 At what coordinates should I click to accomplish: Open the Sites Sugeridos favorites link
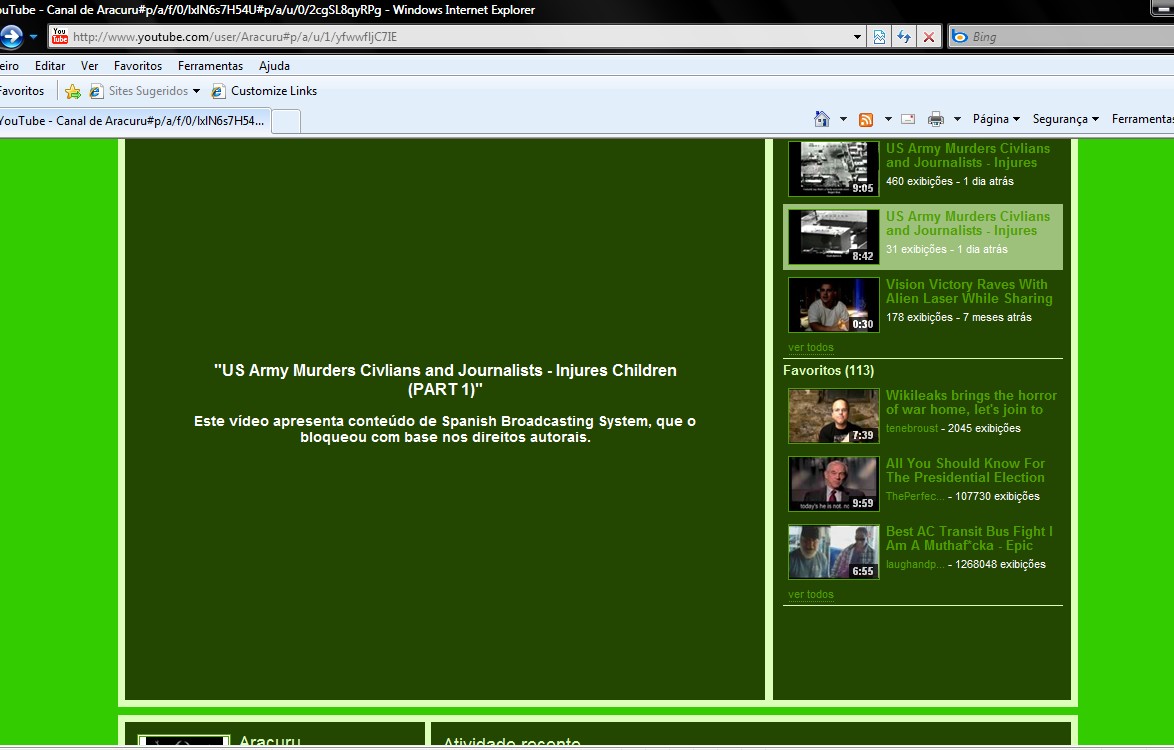pos(140,91)
